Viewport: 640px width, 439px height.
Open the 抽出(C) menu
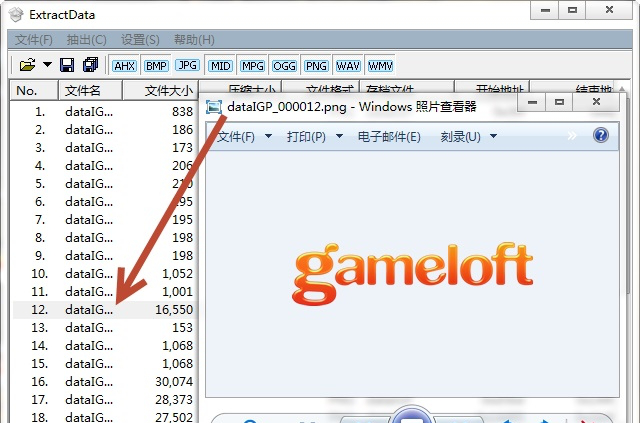coord(87,40)
